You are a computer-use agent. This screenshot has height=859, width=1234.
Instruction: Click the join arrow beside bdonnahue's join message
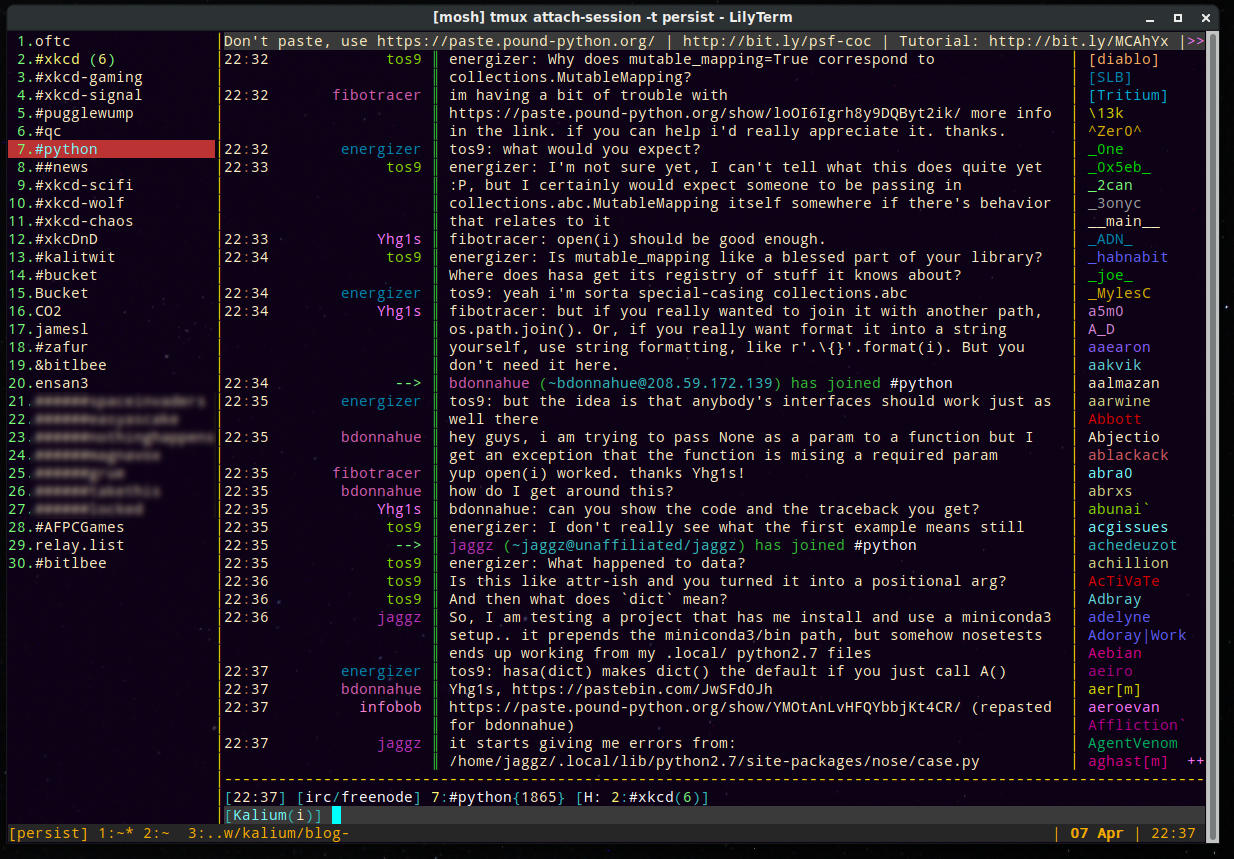(408, 383)
